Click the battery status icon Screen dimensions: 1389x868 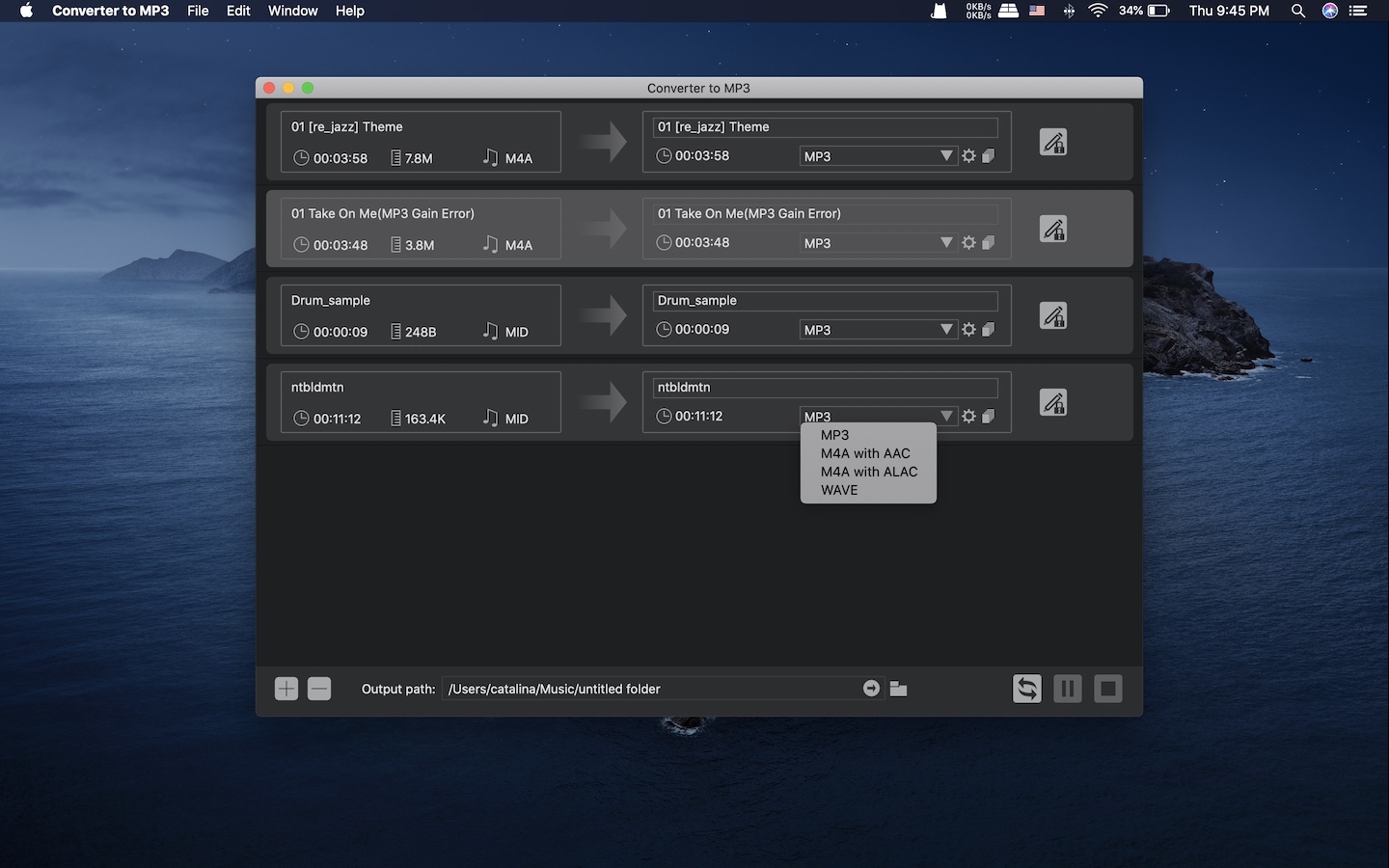click(1158, 11)
